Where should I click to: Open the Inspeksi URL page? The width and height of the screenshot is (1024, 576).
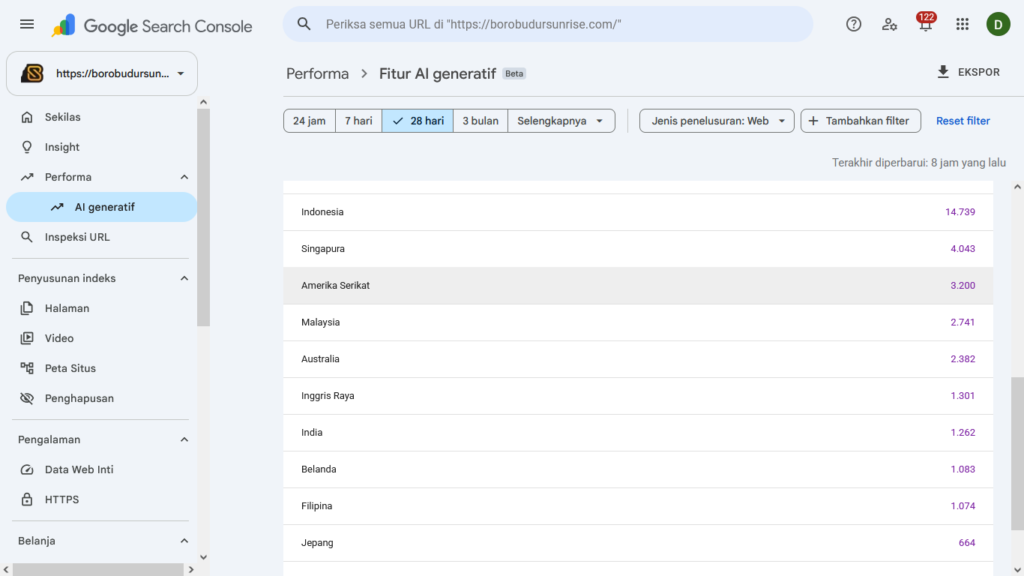(x=77, y=237)
